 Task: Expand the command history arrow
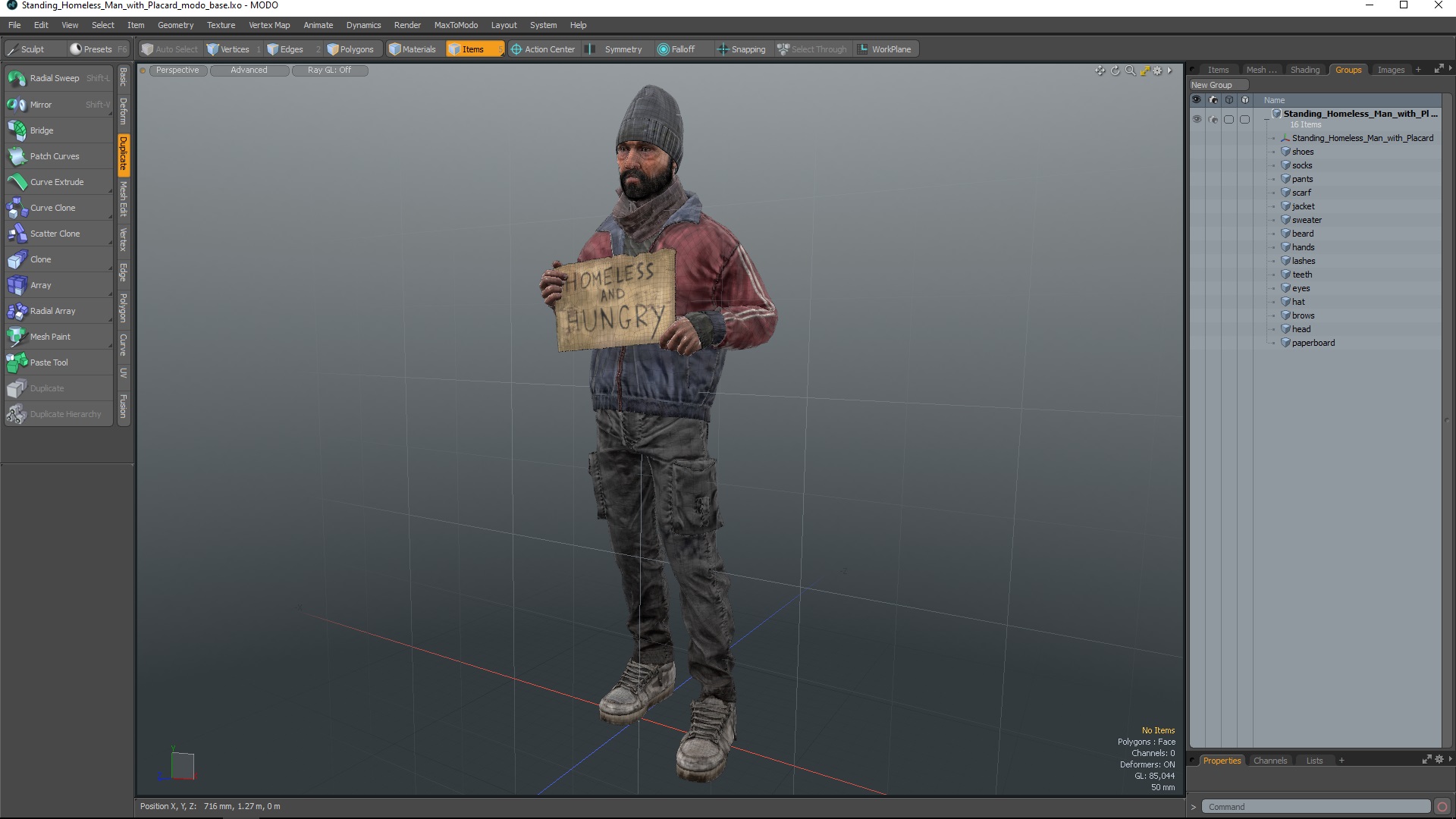(1194, 807)
